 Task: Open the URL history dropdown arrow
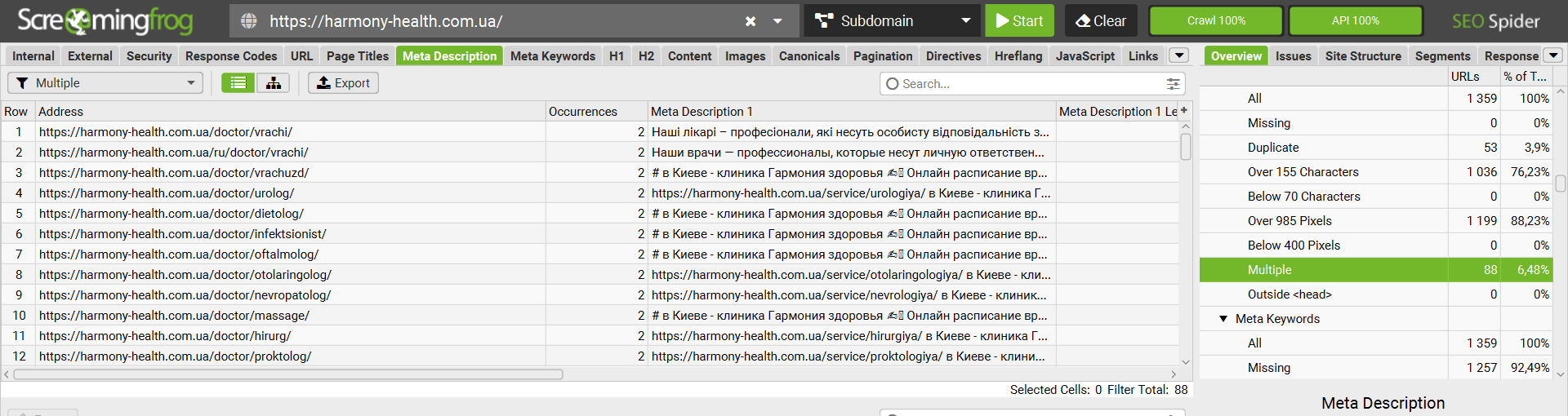[x=777, y=21]
